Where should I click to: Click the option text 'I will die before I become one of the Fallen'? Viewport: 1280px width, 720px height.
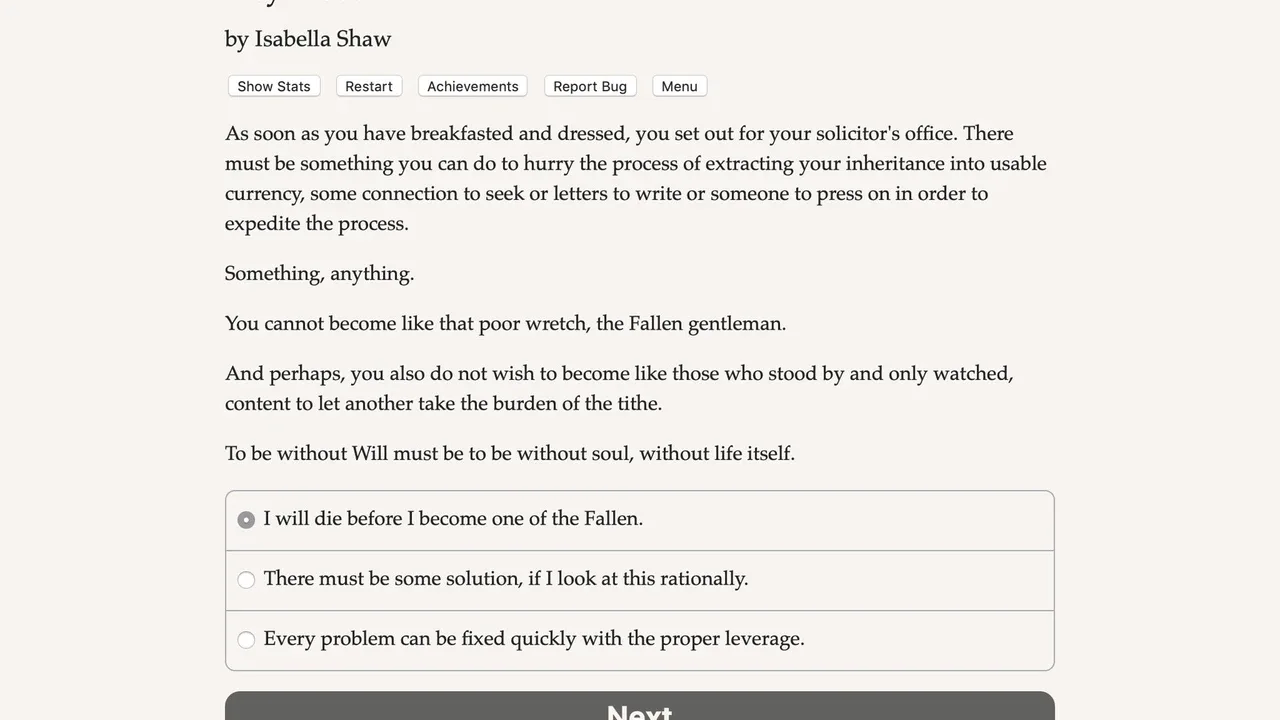click(453, 519)
